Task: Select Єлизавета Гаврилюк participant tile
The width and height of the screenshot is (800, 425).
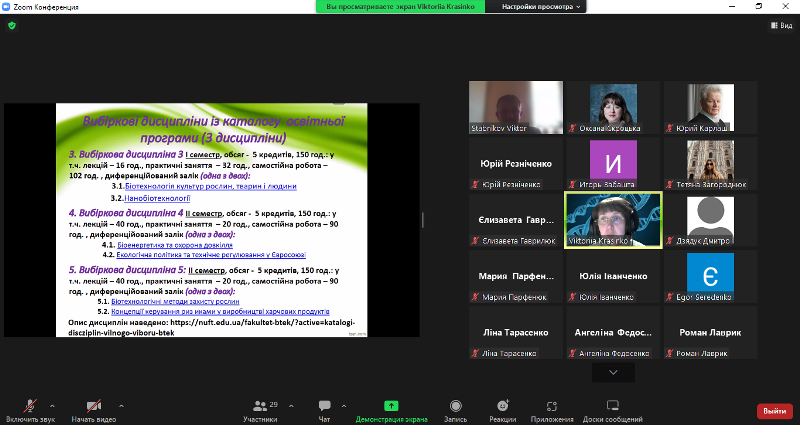Action: coord(516,220)
